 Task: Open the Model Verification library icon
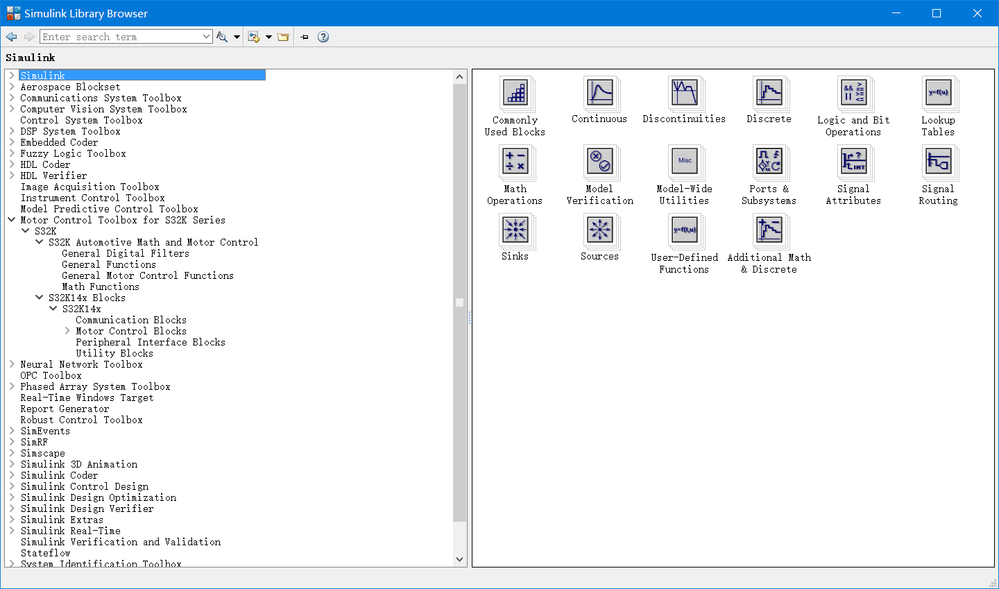click(x=599, y=162)
